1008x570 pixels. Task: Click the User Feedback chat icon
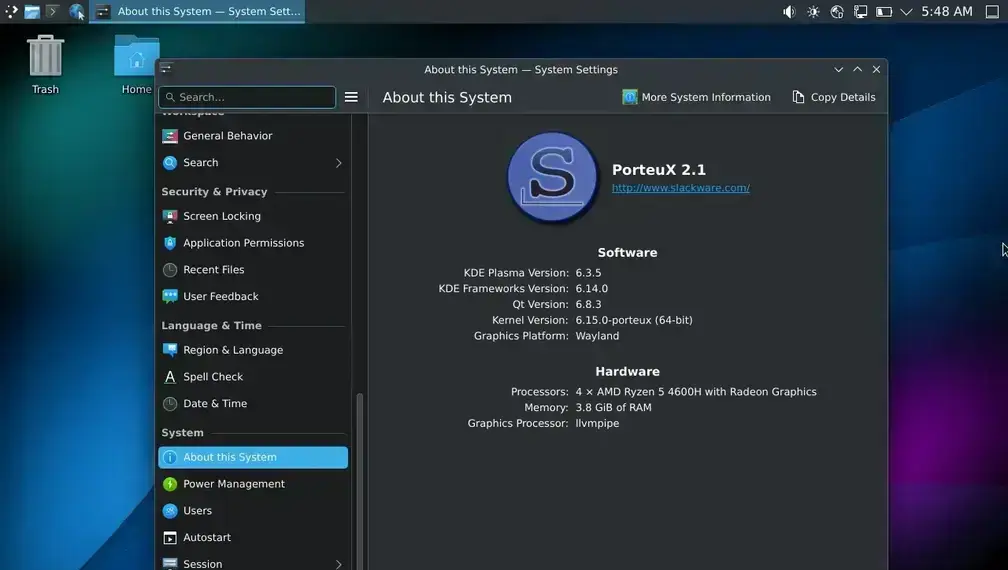coord(170,296)
